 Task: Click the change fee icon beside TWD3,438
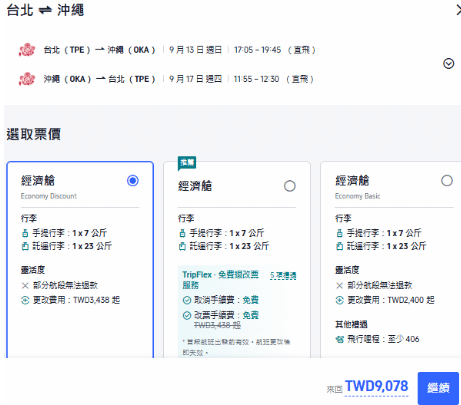(25, 300)
